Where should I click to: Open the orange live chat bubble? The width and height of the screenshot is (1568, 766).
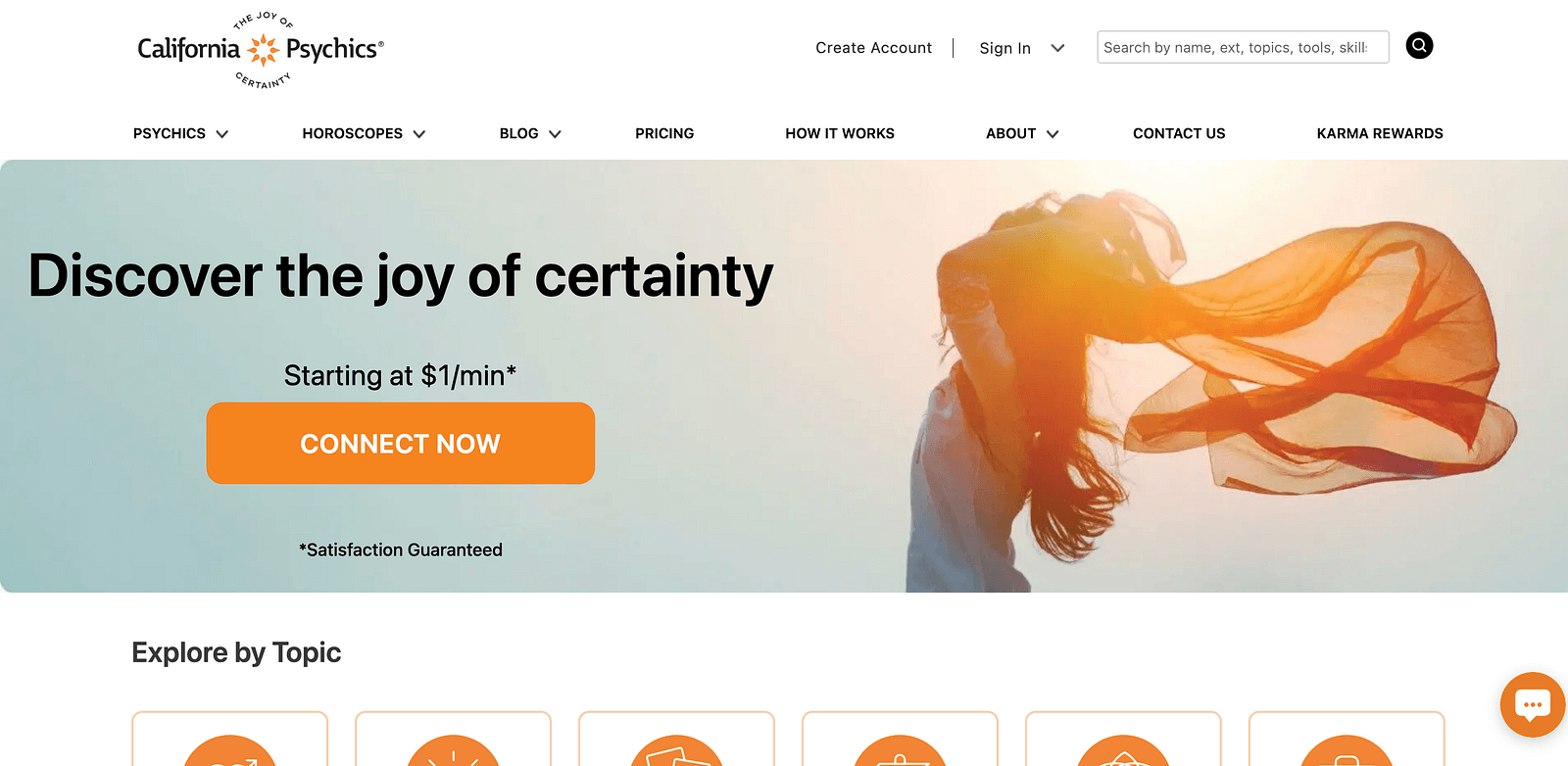1533,704
